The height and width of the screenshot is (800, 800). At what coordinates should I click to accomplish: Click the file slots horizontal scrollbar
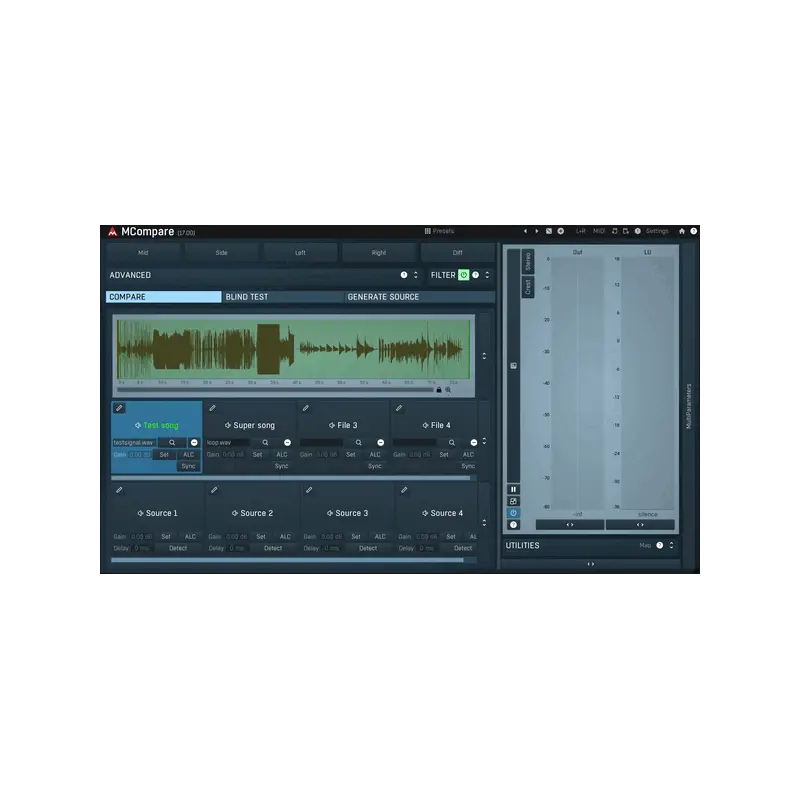tap(291, 478)
